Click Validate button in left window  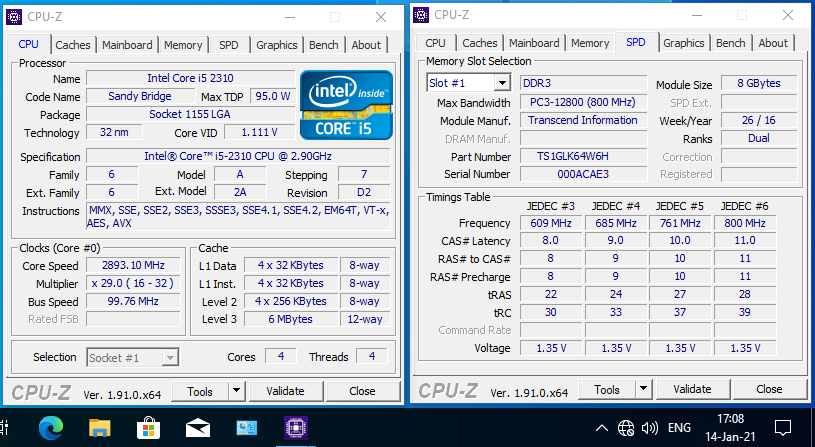[x=285, y=391]
